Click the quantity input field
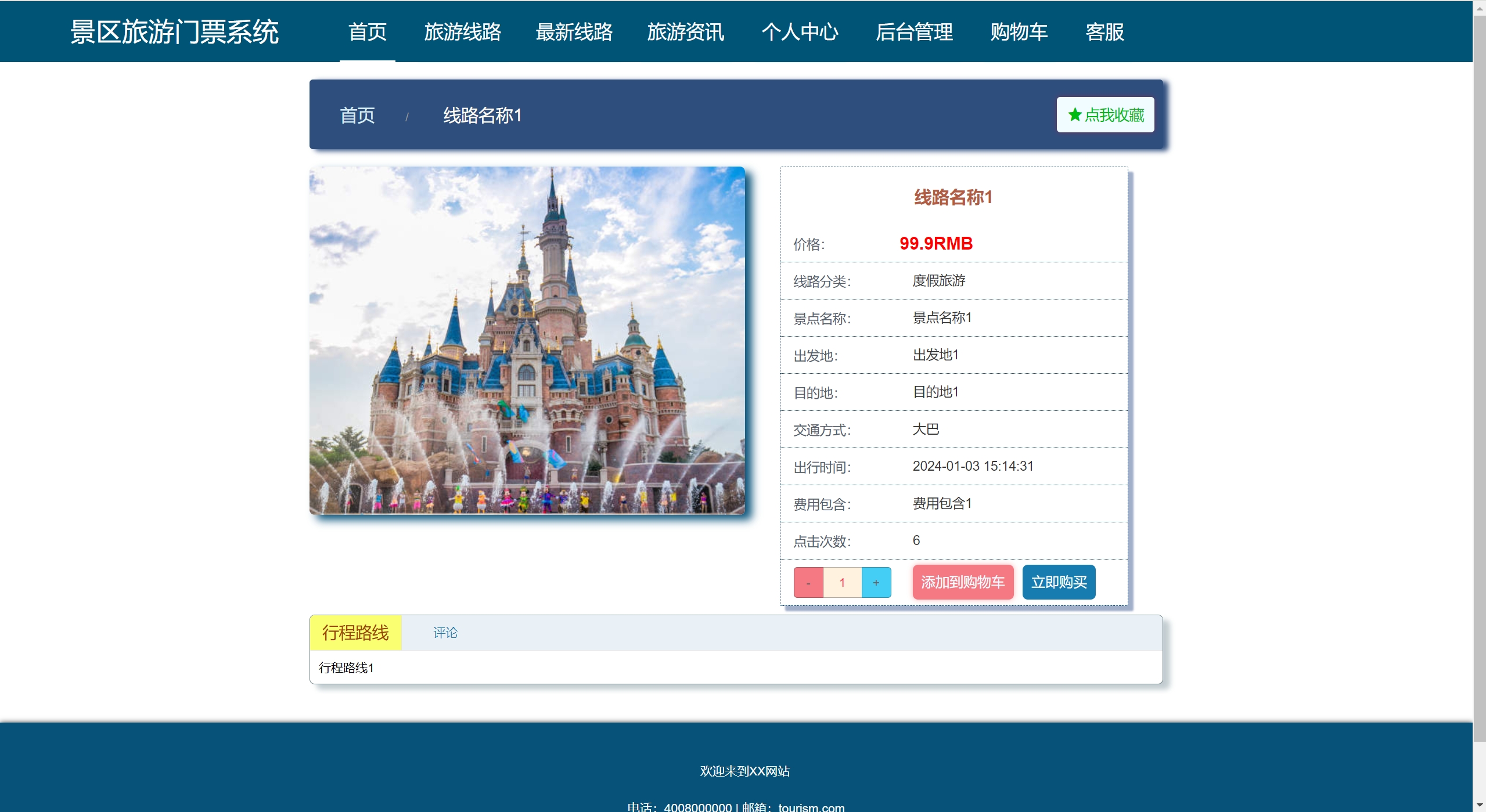 [x=842, y=582]
